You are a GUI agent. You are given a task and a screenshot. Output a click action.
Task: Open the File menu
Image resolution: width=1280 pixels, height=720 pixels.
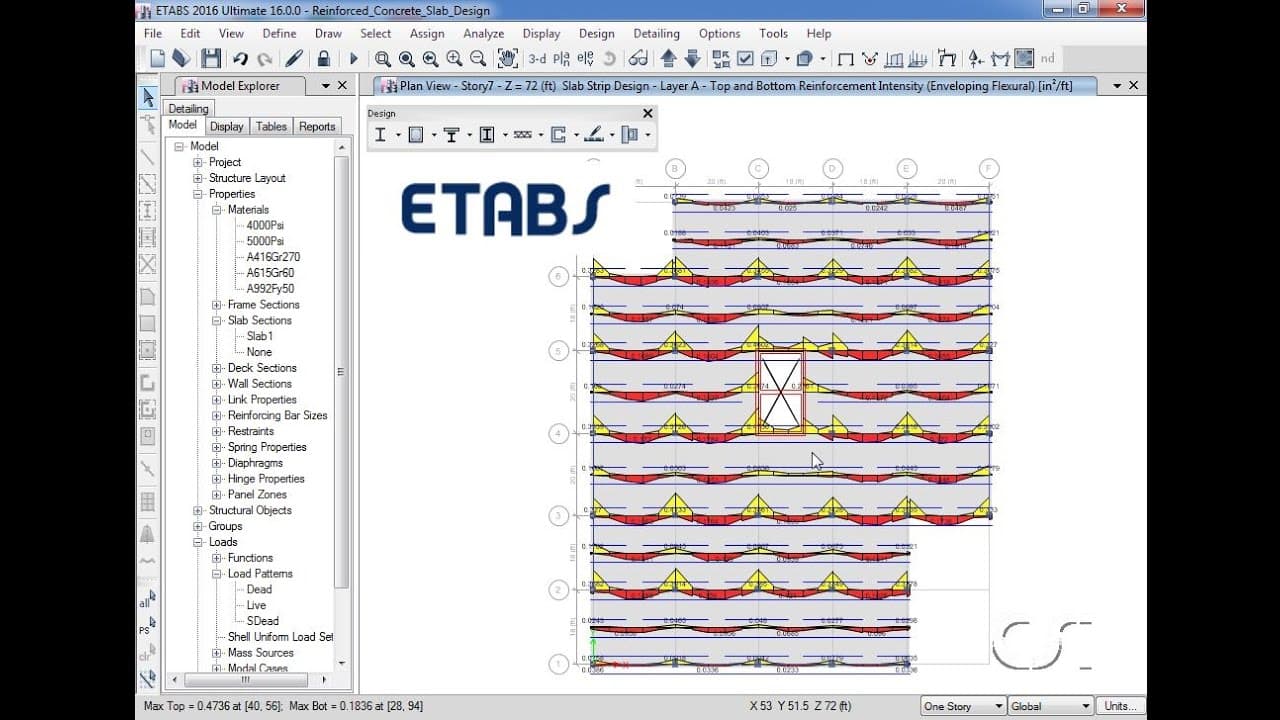153,33
